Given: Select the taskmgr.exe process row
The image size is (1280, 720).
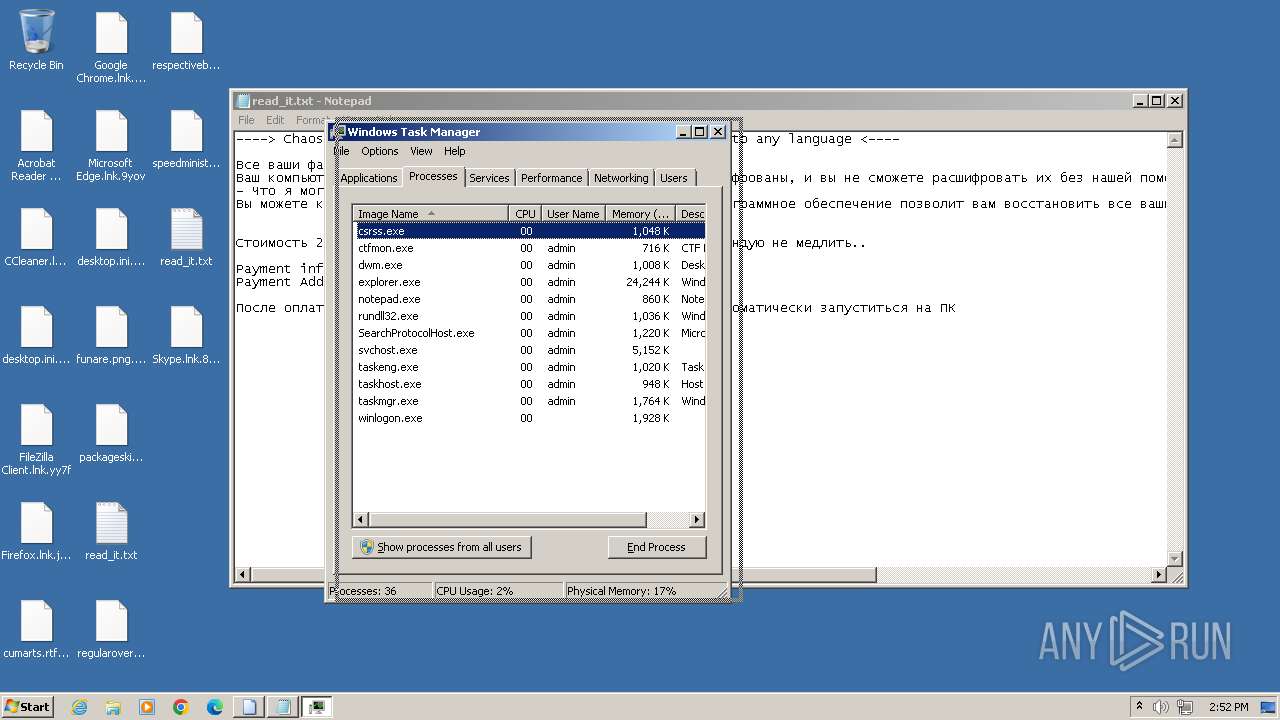Looking at the screenshot, I should click(x=530, y=401).
